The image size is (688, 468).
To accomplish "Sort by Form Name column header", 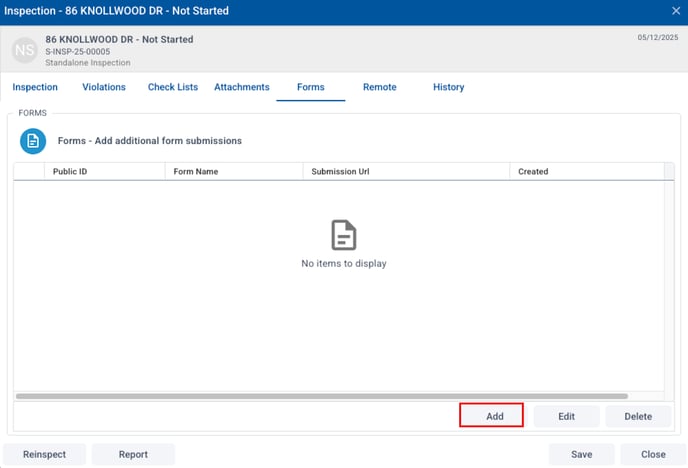I will pos(196,171).
